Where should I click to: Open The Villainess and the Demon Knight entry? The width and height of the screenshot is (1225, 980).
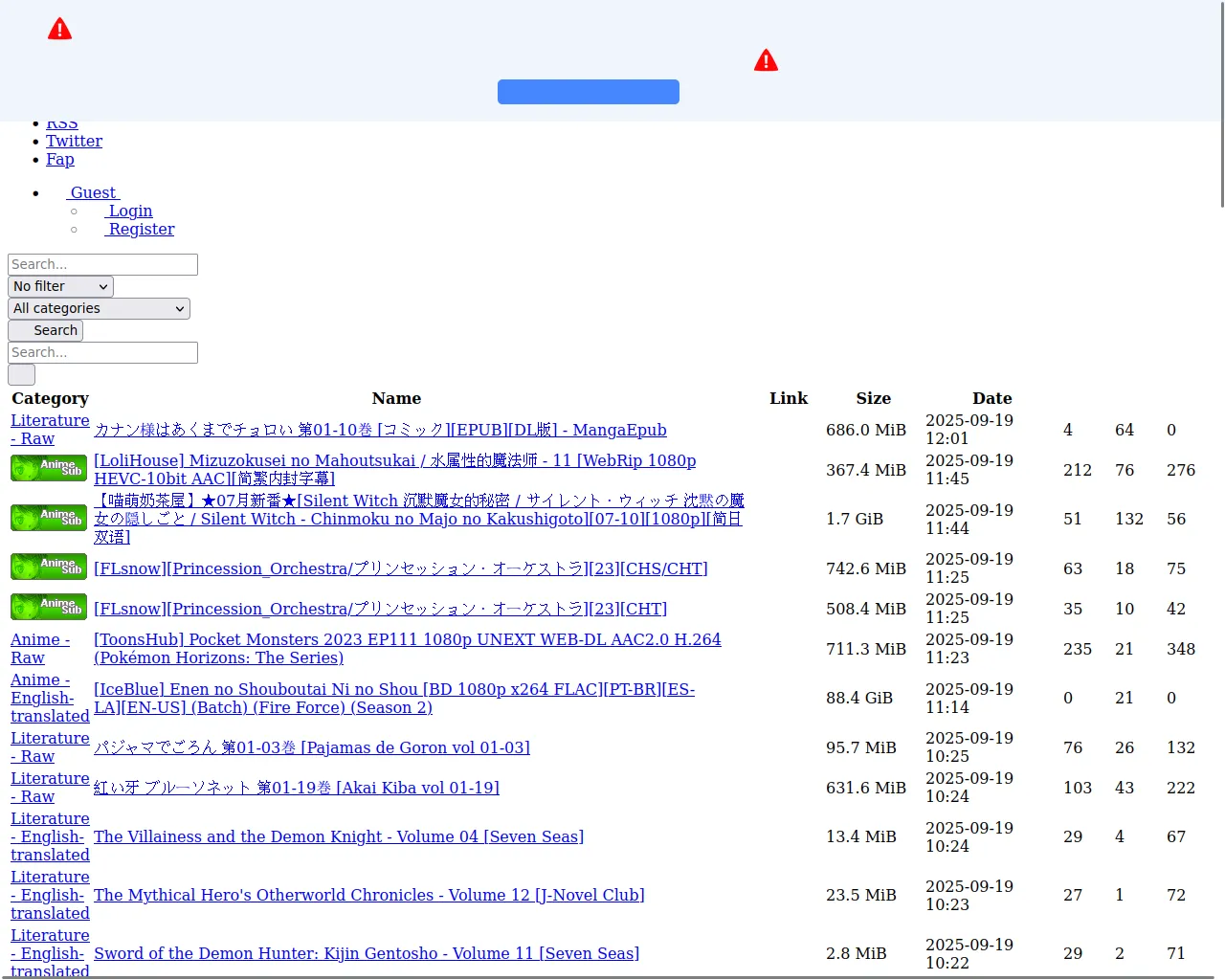click(x=338, y=837)
